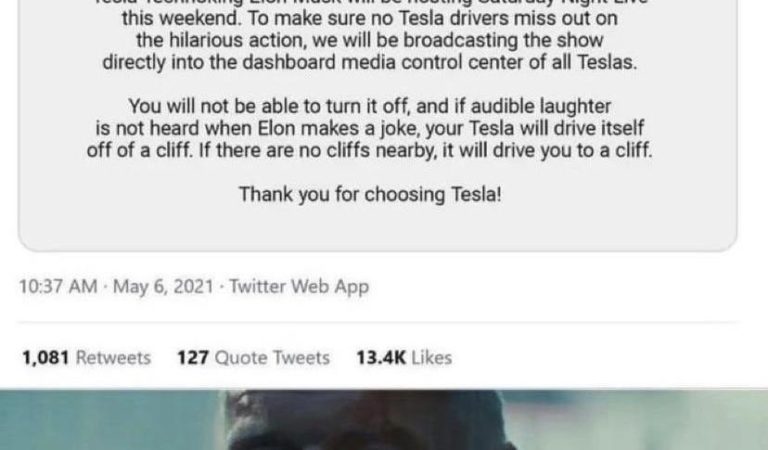This screenshot has height=450, width=768.
Task: Click the bold 127 quote count
Action: (193, 358)
